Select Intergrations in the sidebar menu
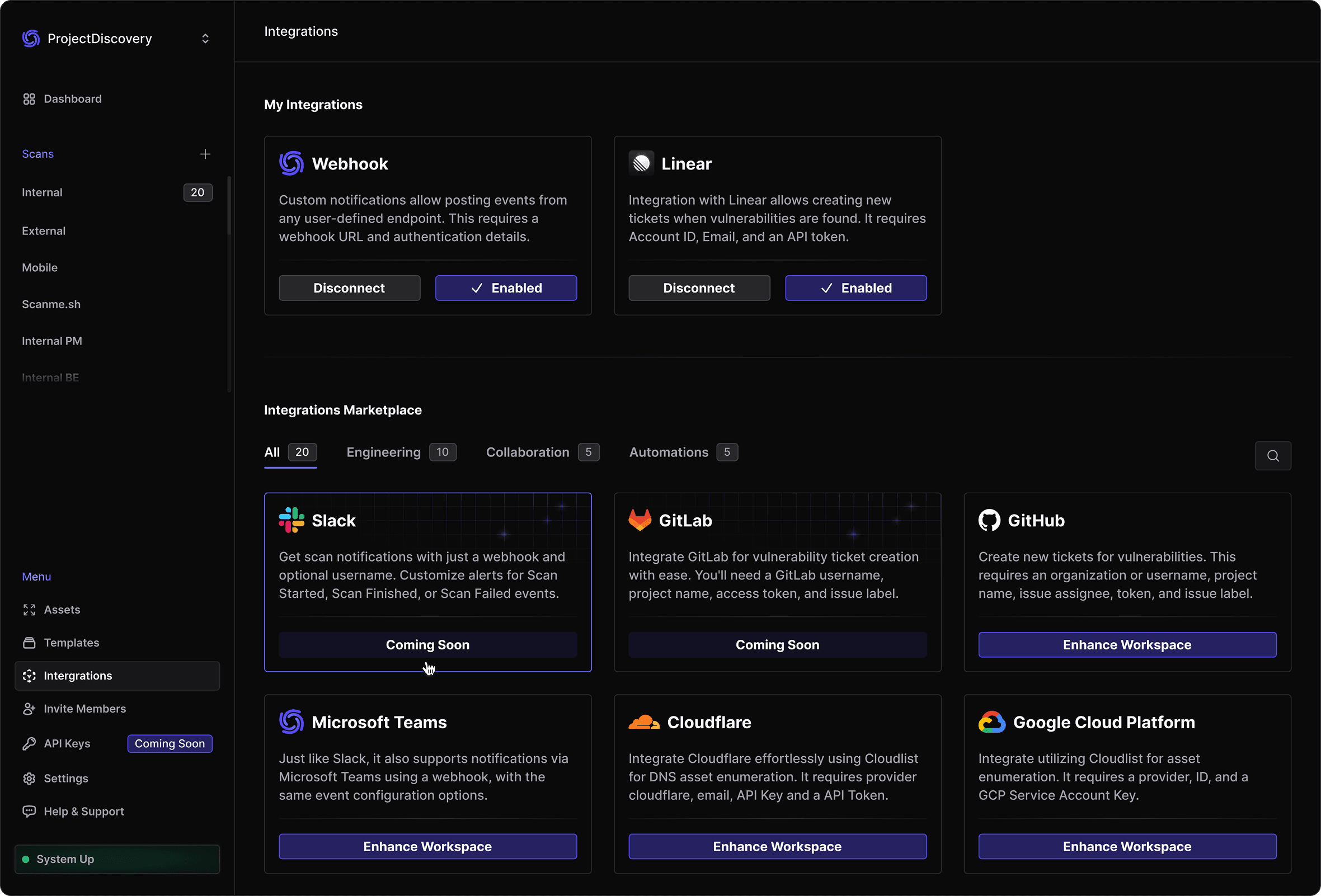 (117, 676)
